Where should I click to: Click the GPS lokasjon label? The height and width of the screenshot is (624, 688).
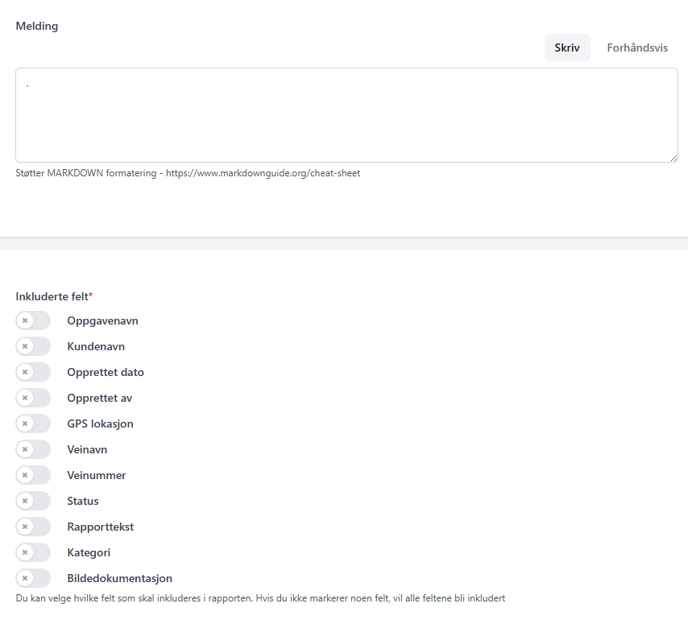(100, 424)
